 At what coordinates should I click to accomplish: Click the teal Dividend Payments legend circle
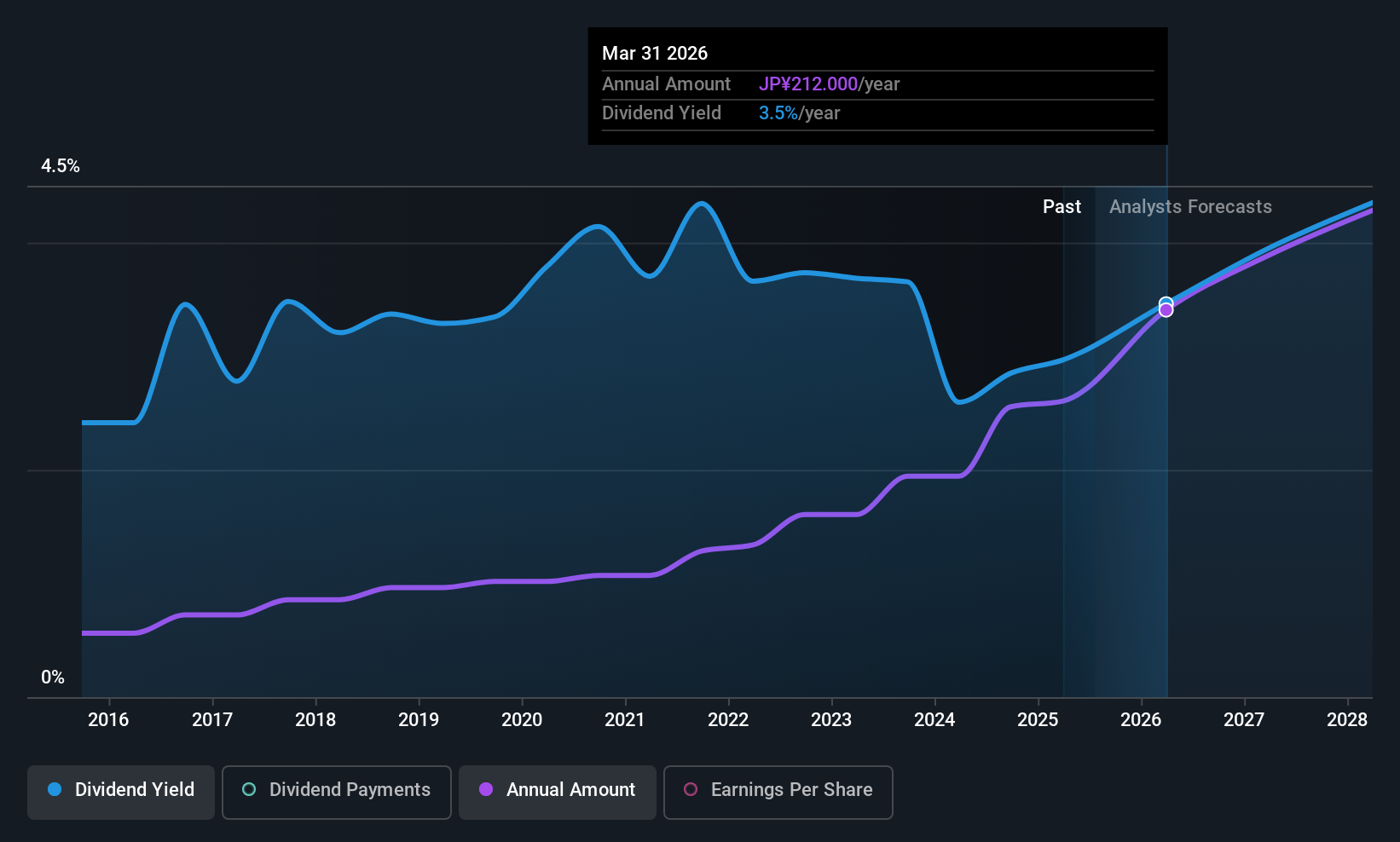[249, 789]
